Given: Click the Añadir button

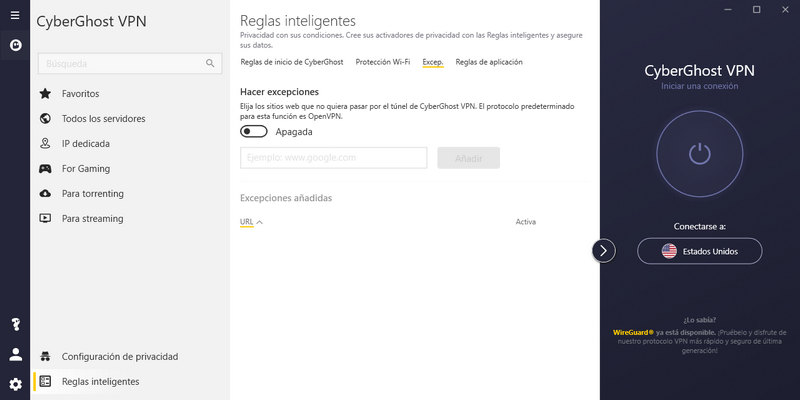Looking at the screenshot, I should coord(468,158).
